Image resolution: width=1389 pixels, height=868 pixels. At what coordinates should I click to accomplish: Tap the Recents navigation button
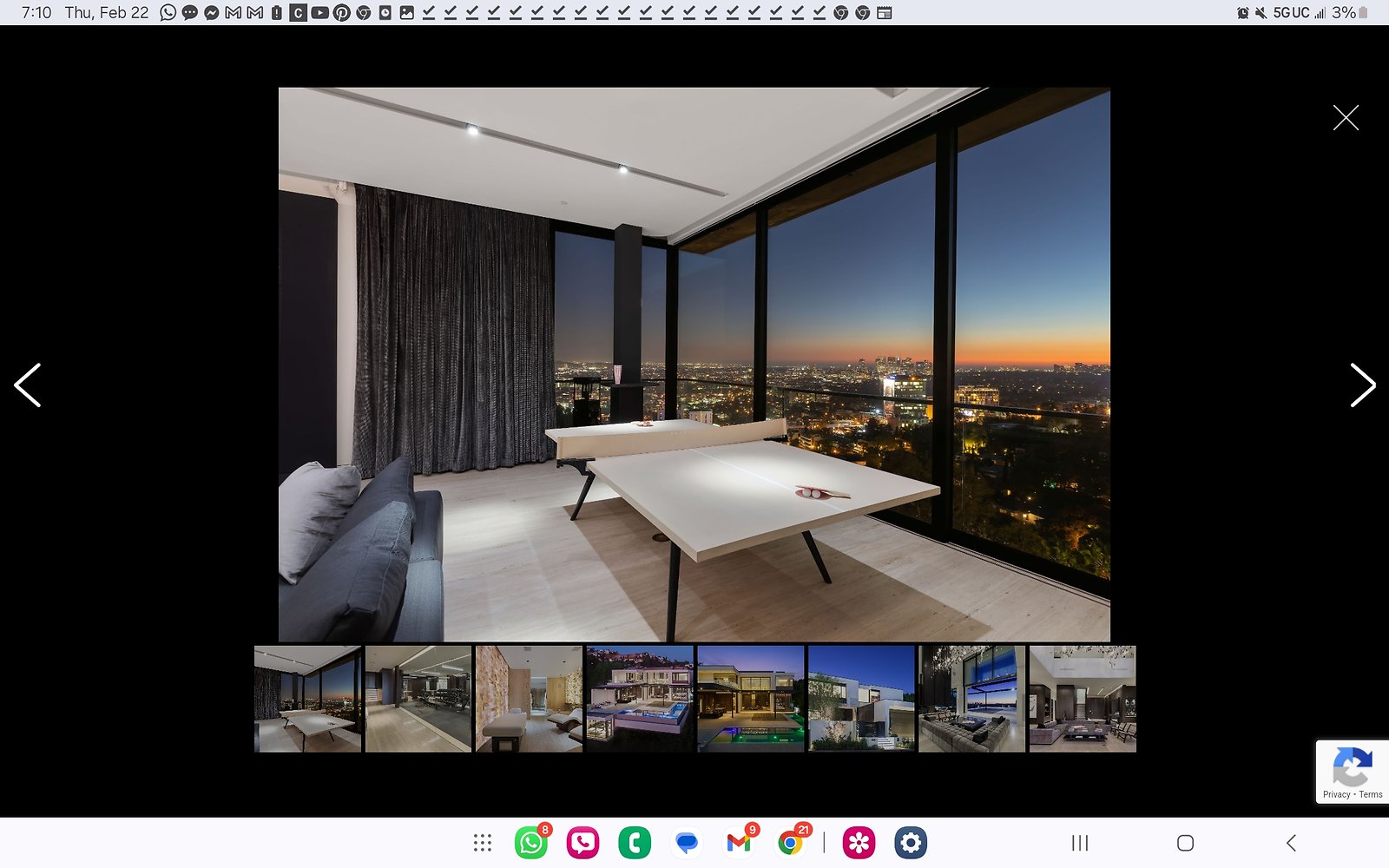pyautogui.click(x=1080, y=843)
